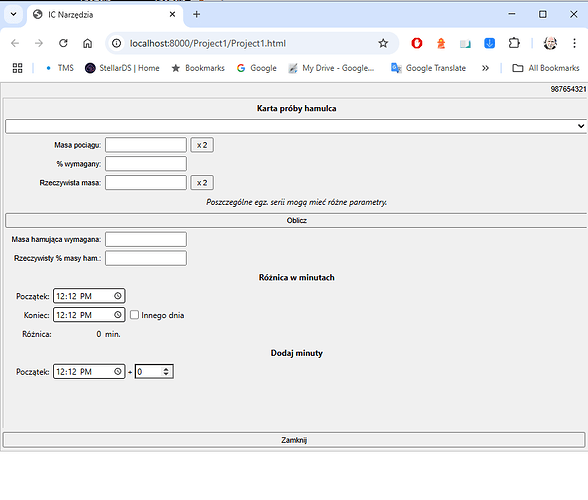Enable the Innego dnia checkbox
The width and height of the screenshot is (588, 500).
[x=134, y=315]
